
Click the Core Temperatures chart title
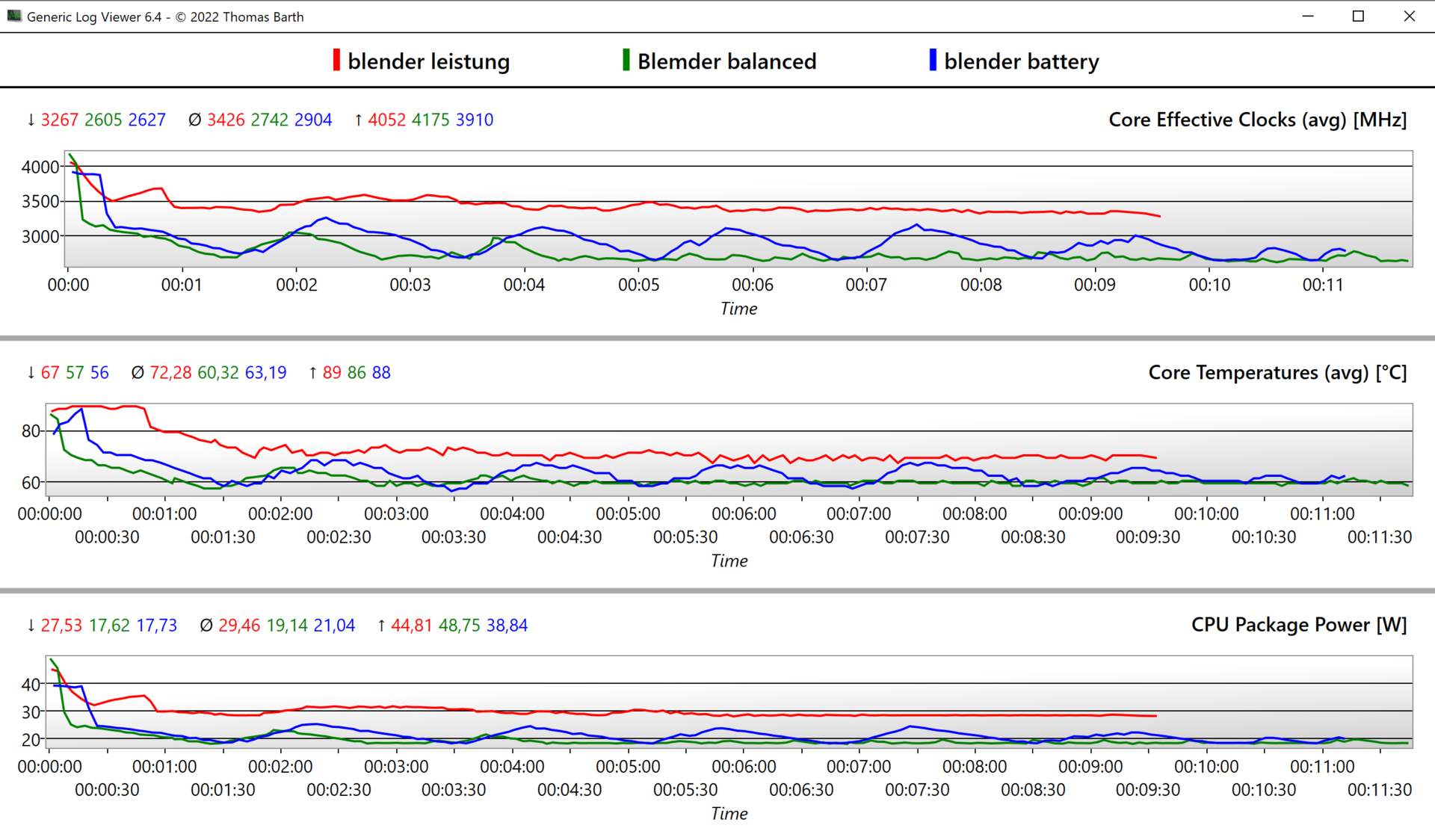pos(1277,372)
